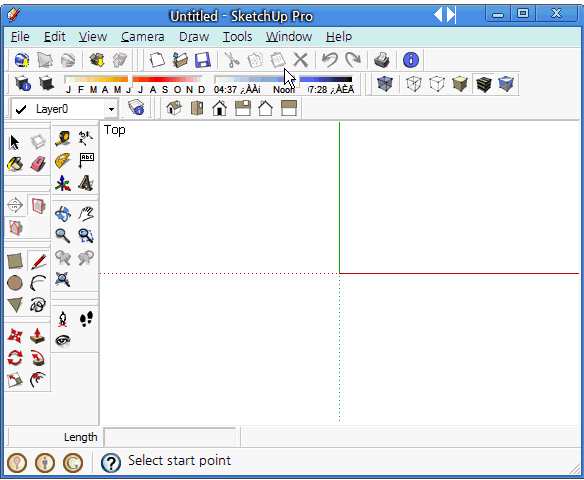Activate the Rectangle drawing tool
This screenshot has height=480, width=584.
point(15,261)
